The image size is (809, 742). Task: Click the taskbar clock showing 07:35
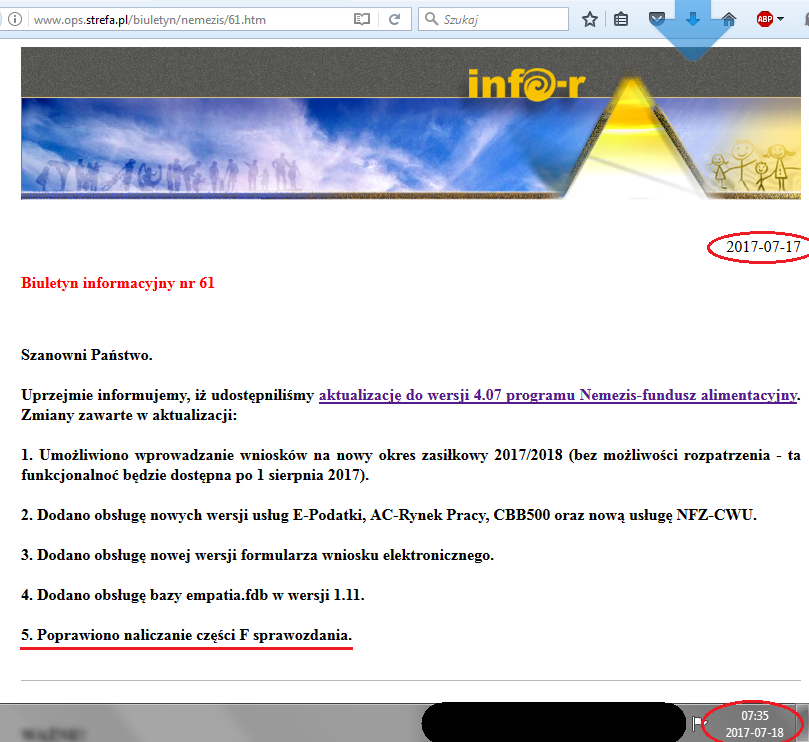pyautogui.click(x=754, y=723)
